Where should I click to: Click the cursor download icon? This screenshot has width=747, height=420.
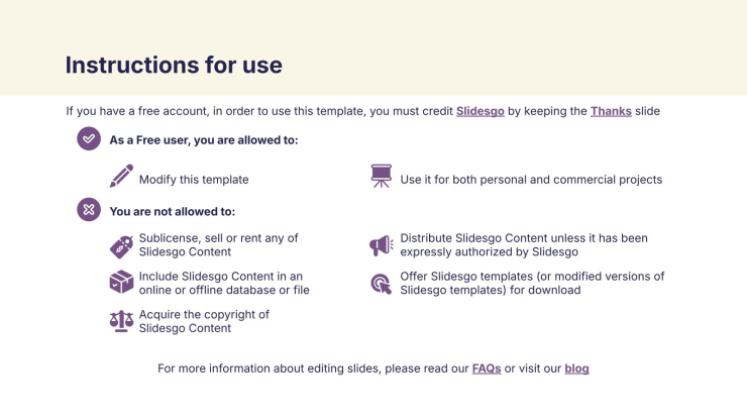pyautogui.click(x=381, y=284)
